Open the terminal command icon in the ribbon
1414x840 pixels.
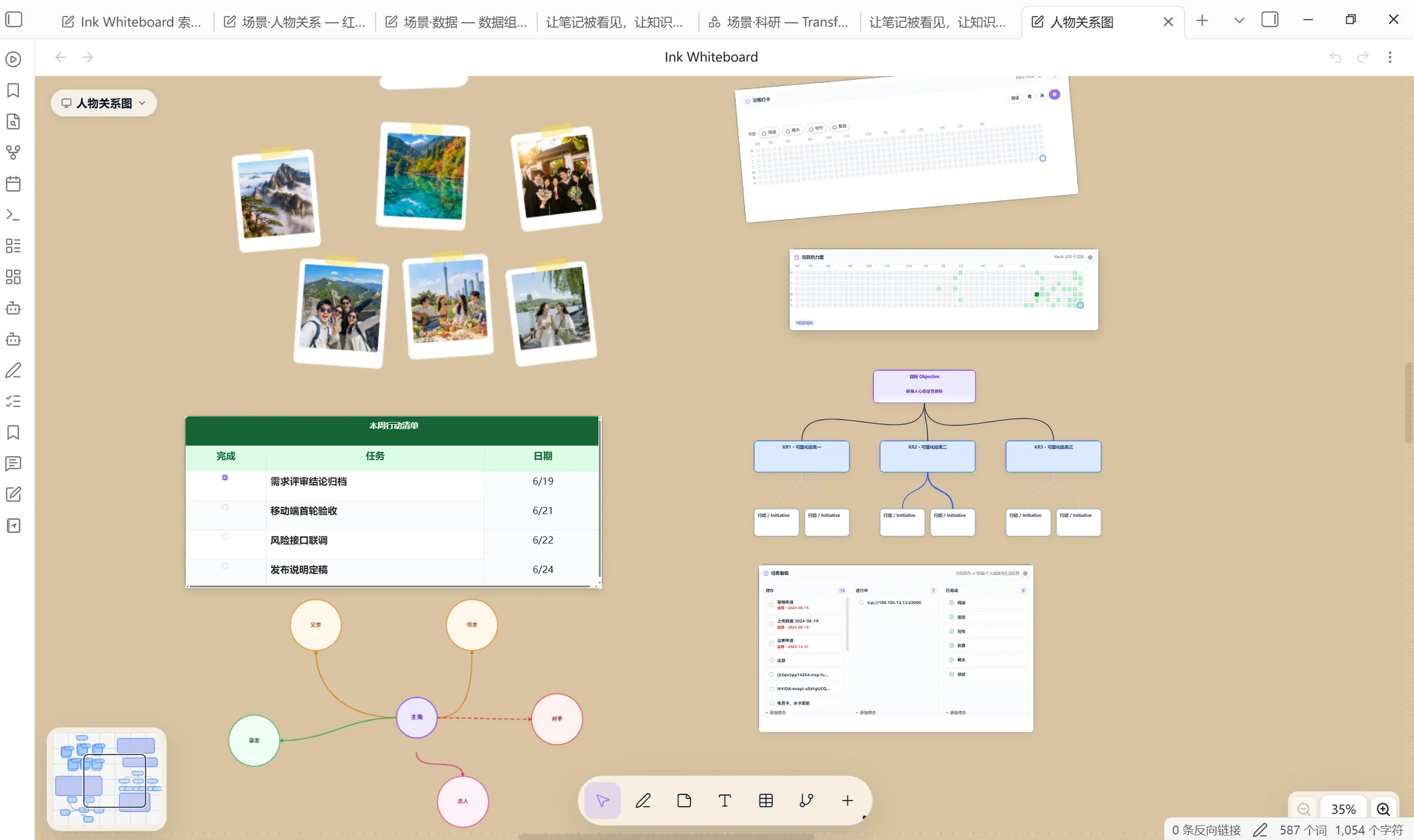(x=14, y=215)
